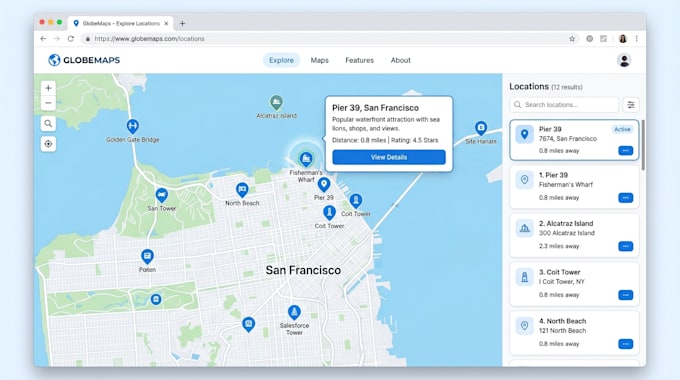Select the Golden Gate Bridge map pin
The height and width of the screenshot is (380, 680).
click(x=133, y=126)
